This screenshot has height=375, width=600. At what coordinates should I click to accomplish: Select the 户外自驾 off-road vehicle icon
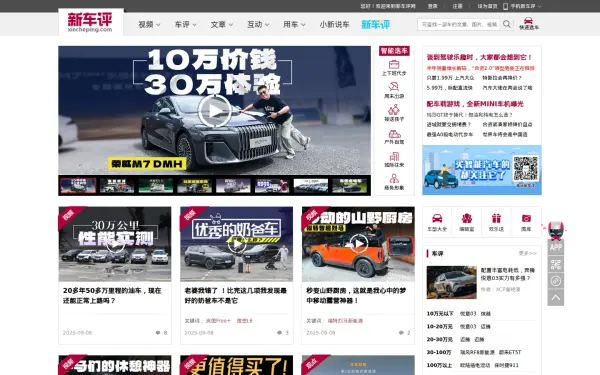[x=394, y=134]
